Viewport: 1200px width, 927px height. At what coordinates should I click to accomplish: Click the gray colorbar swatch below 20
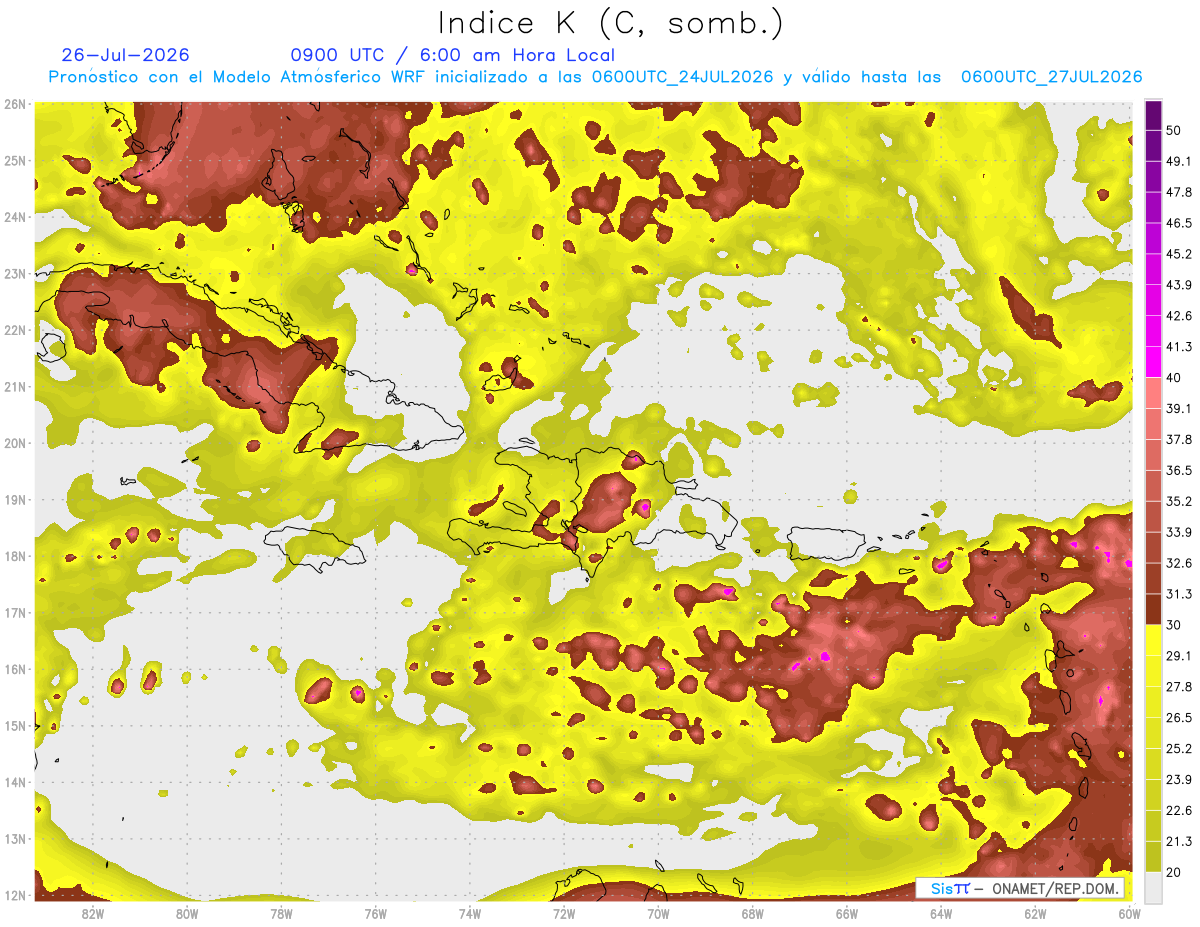1153,887
